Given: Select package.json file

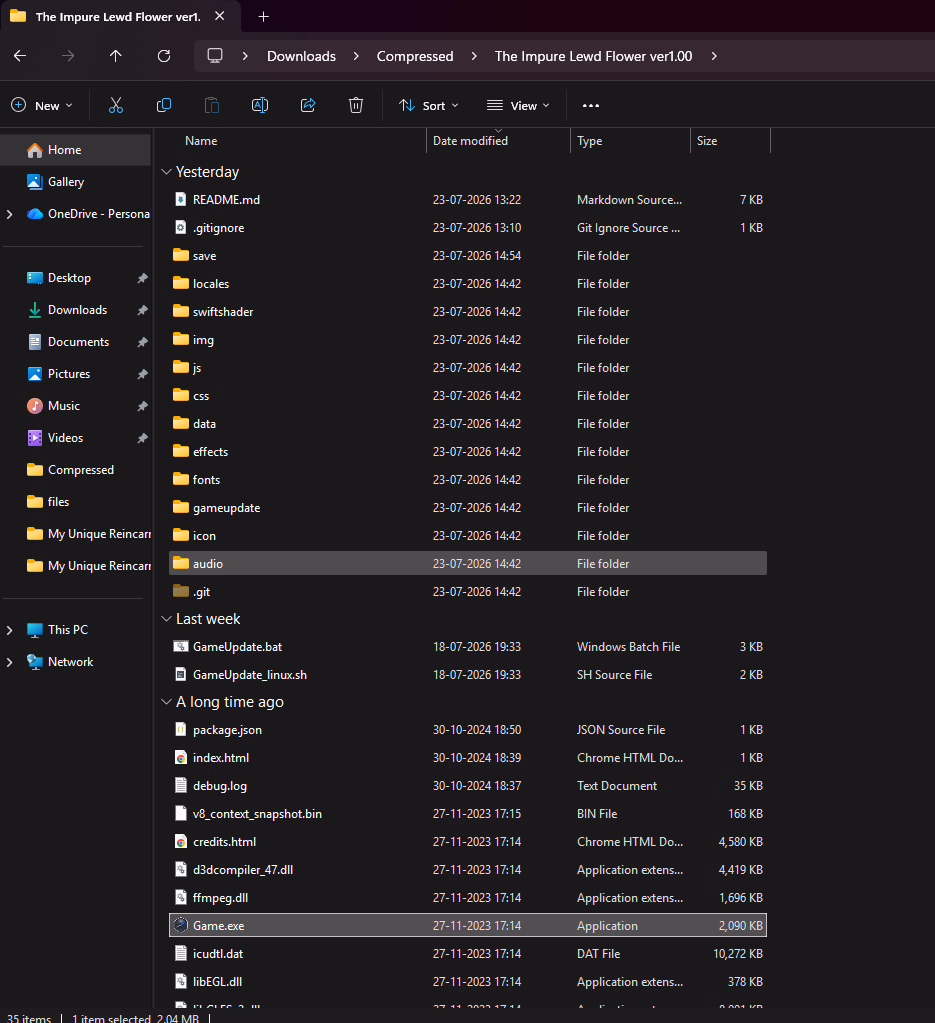Looking at the screenshot, I should [468, 730].
